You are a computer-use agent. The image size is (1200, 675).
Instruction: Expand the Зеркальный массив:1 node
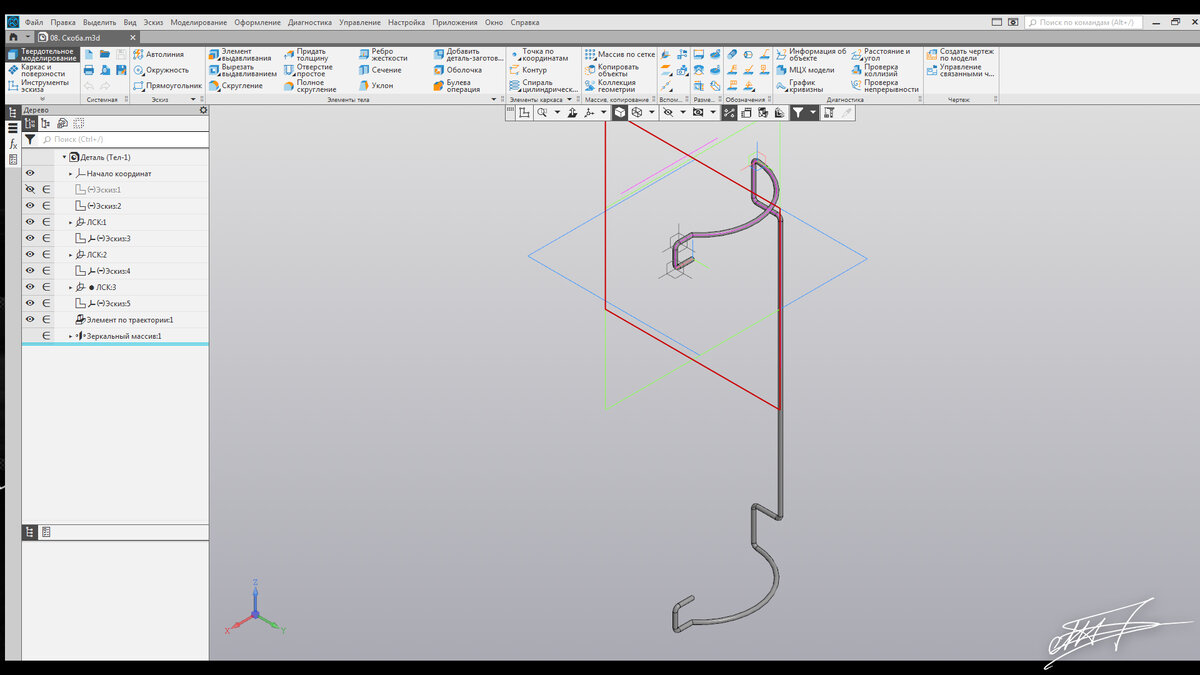[70, 336]
